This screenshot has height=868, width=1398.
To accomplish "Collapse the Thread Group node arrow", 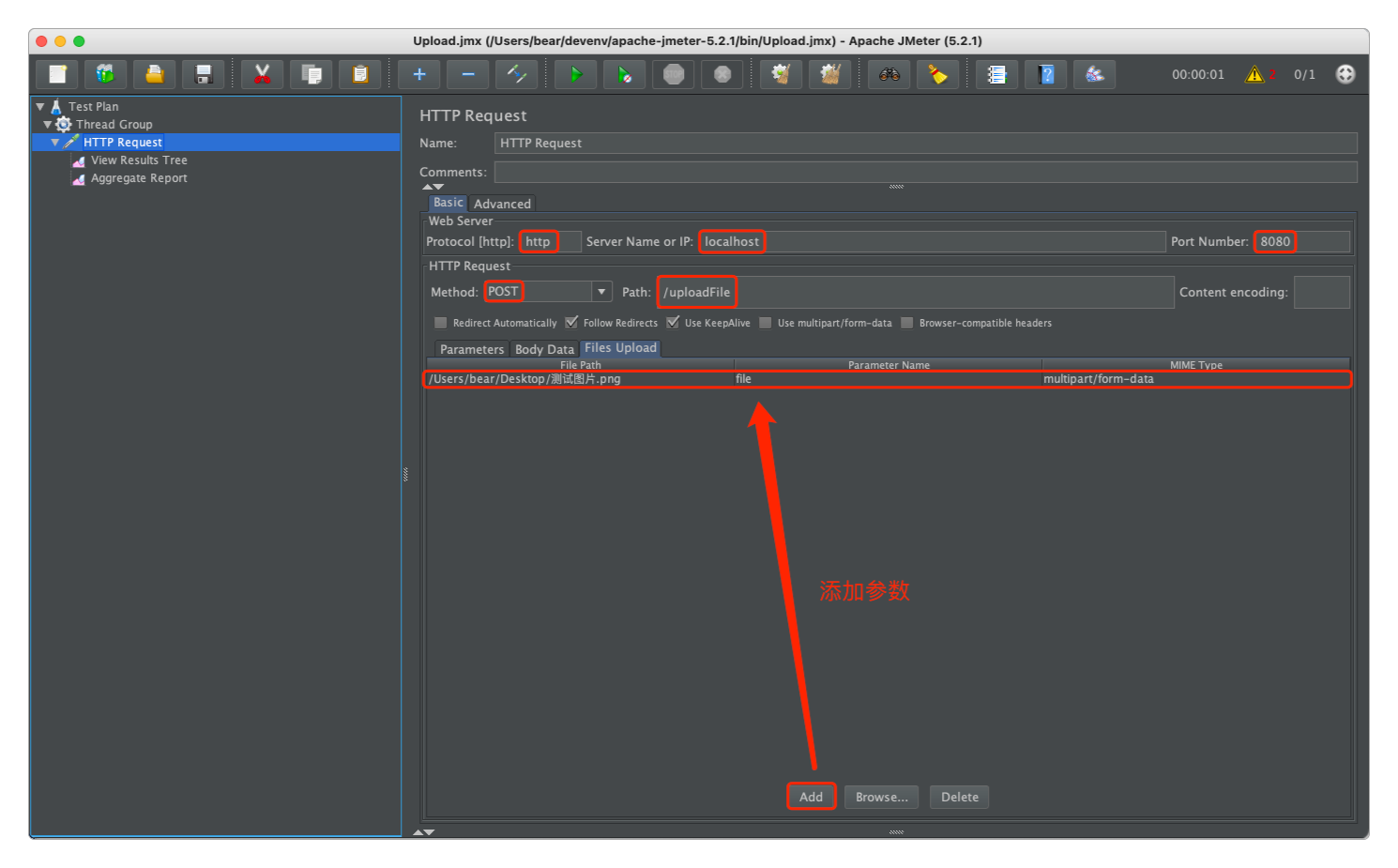I will [48, 125].
